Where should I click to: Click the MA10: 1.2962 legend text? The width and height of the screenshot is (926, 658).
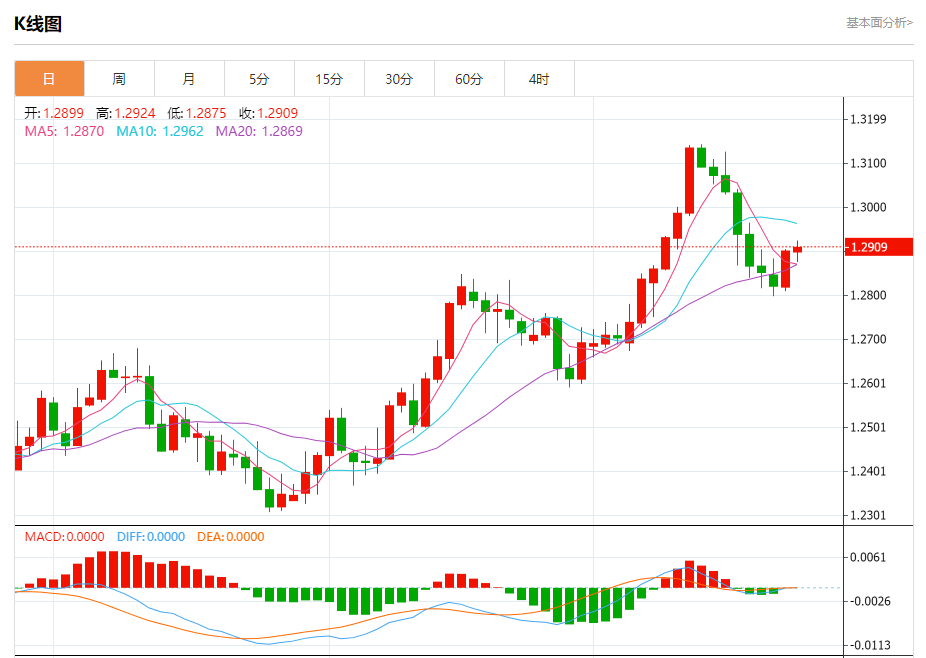pyautogui.click(x=159, y=131)
